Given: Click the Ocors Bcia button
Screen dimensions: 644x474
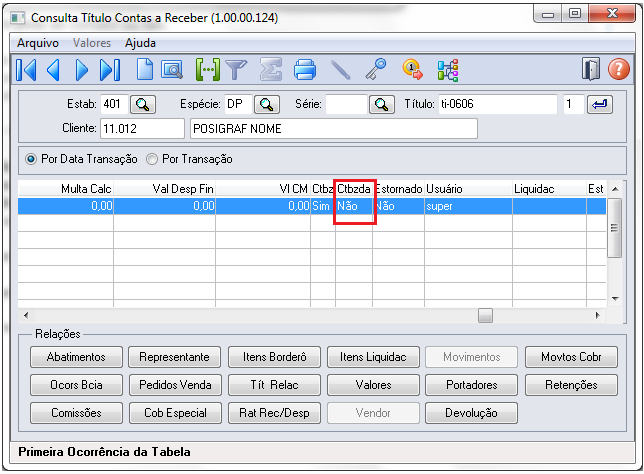Looking at the screenshot, I should 76,385.
